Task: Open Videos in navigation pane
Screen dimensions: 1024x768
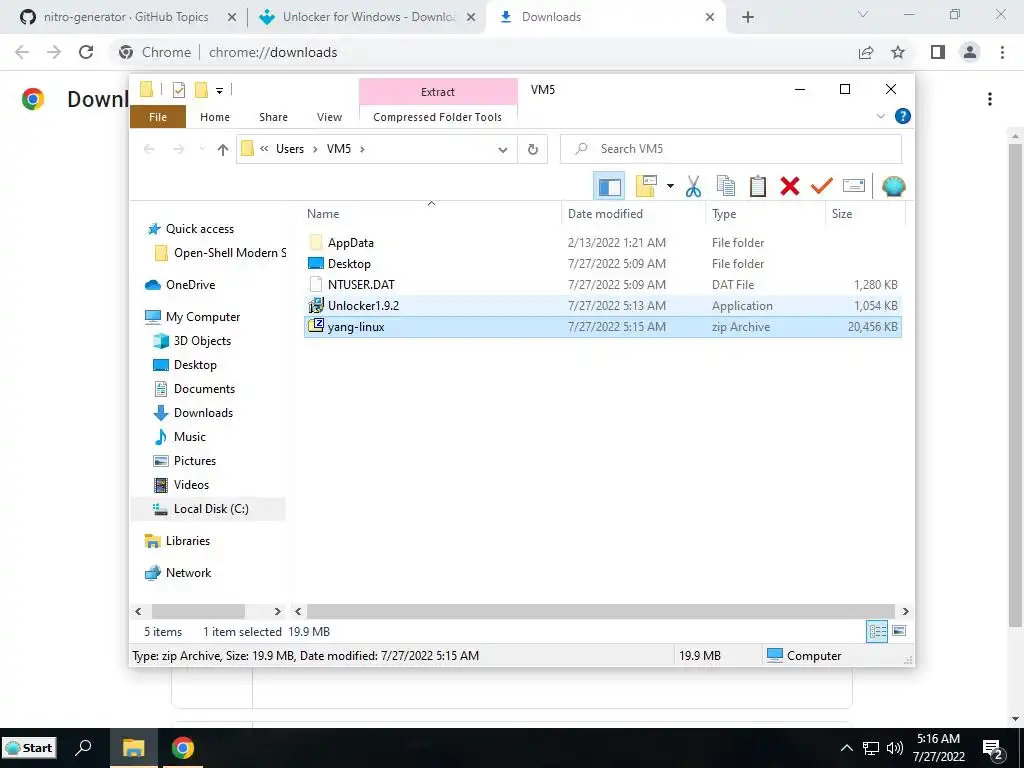Action: [191, 485]
